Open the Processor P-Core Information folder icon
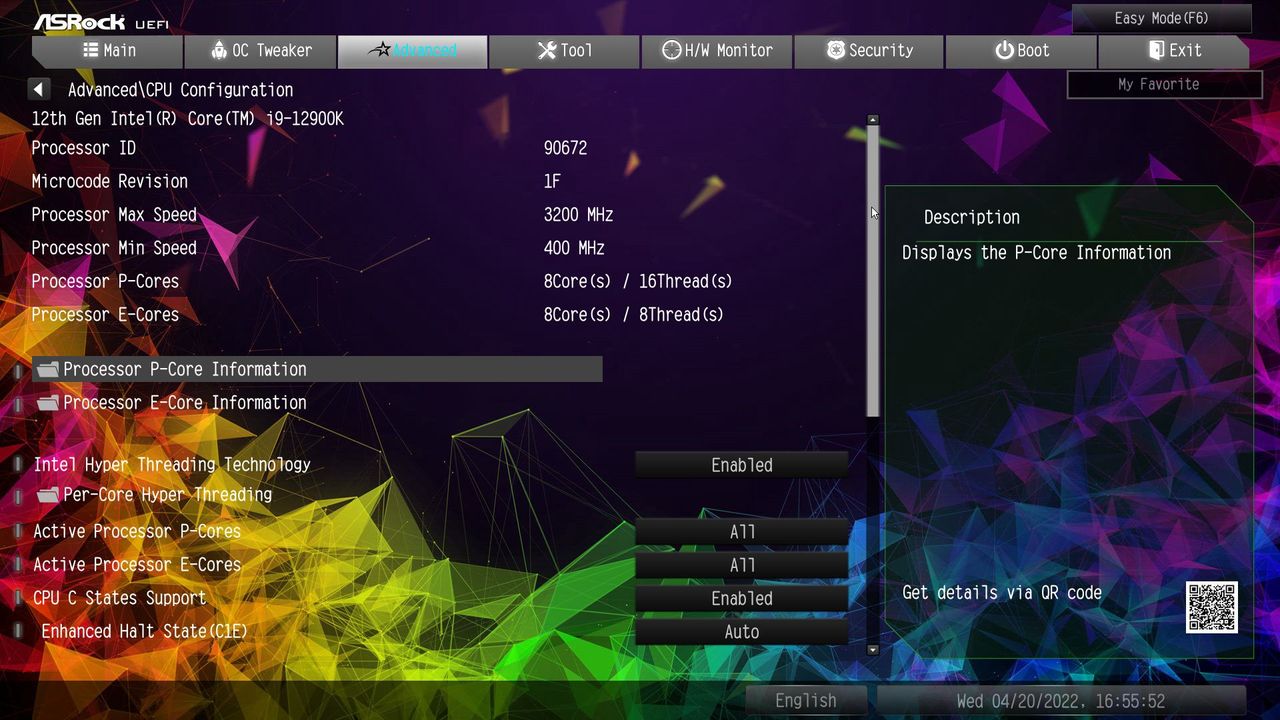Image resolution: width=1280 pixels, height=720 pixels. (48, 370)
